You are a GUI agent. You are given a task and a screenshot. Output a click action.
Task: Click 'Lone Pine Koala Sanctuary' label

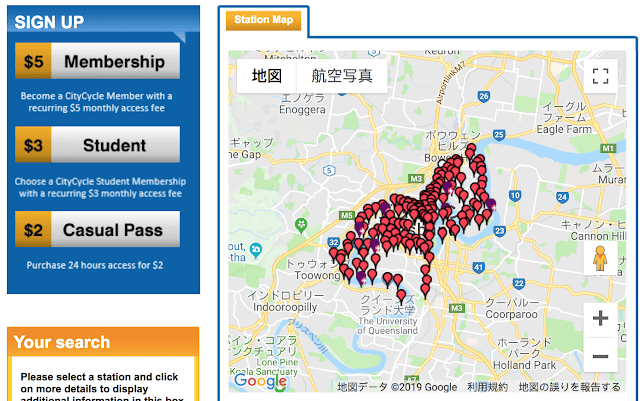pos(264,367)
